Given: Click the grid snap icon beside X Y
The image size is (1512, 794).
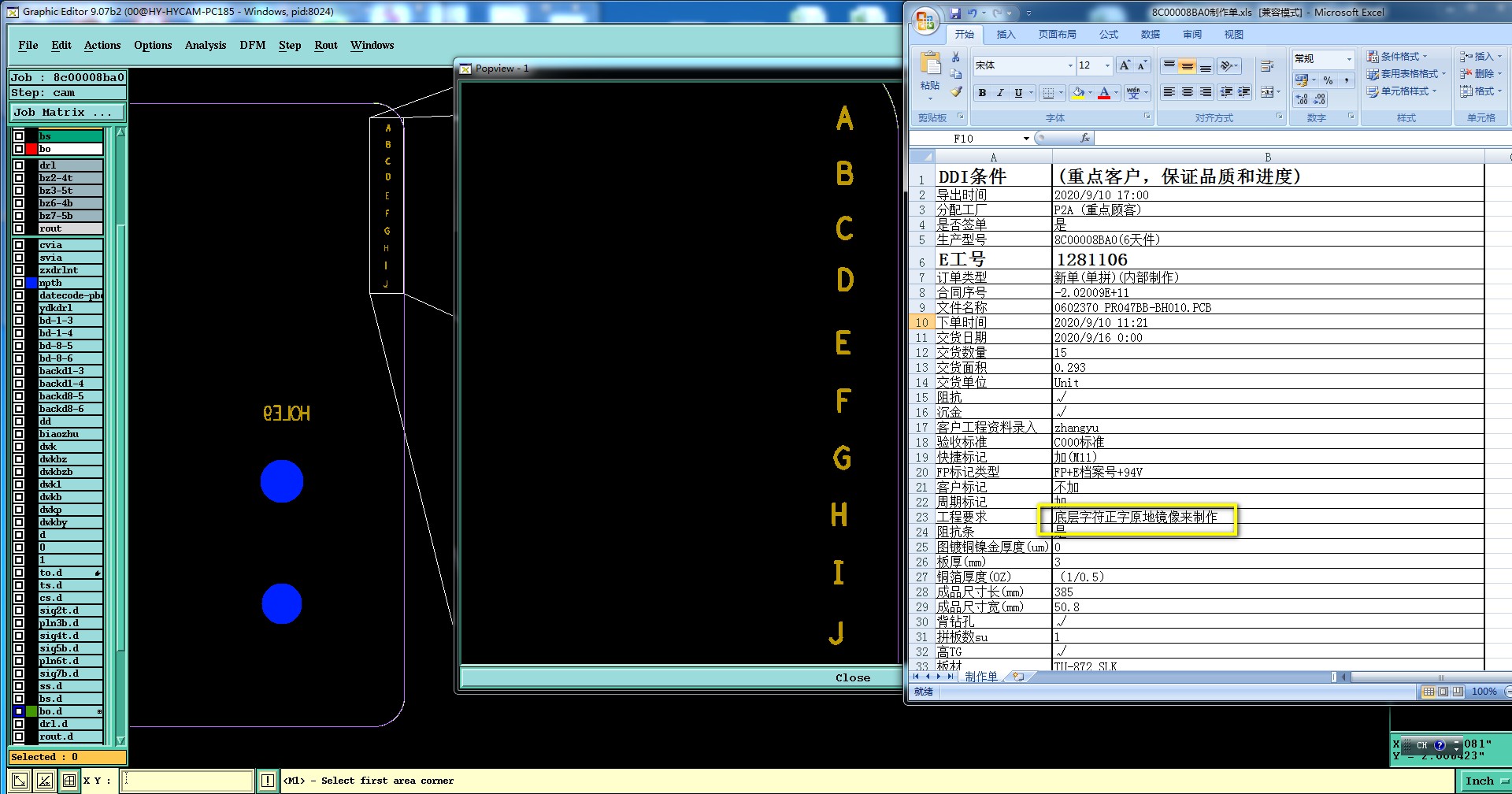Looking at the screenshot, I should tap(69, 781).
